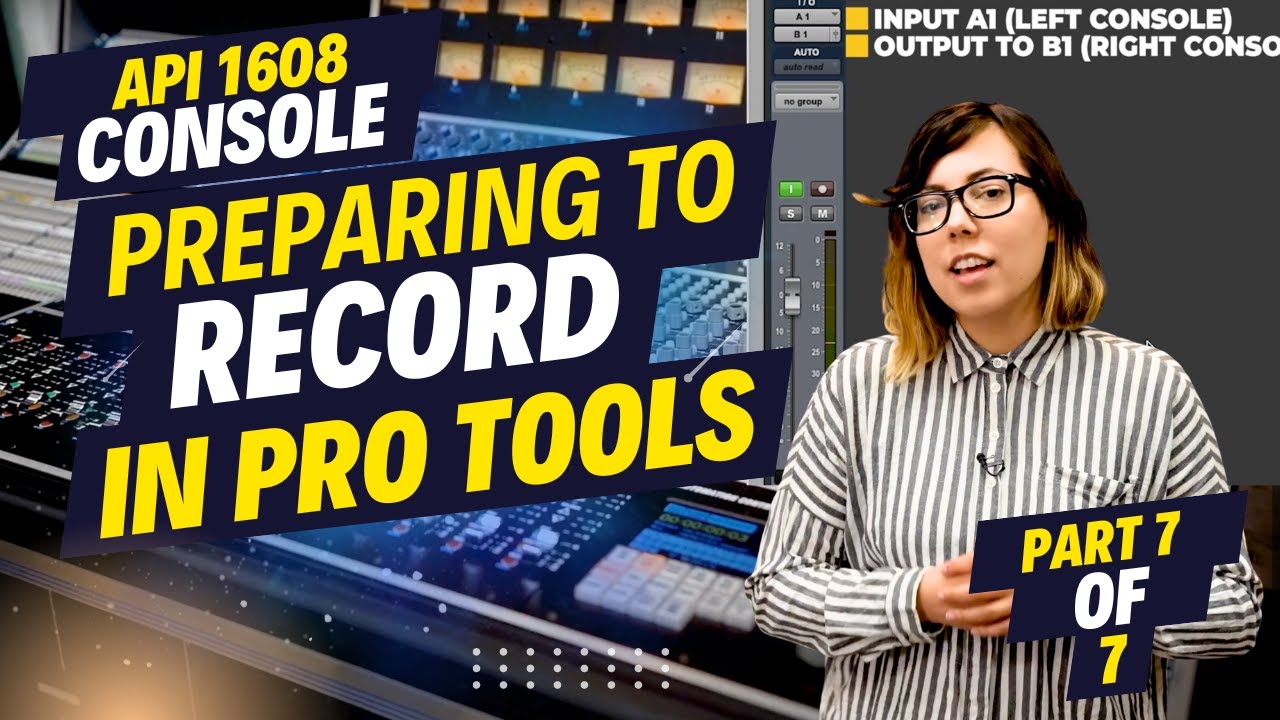This screenshot has height=720, width=1280.
Task: Open the auto read automation mode selector
Action: pyautogui.click(x=807, y=67)
